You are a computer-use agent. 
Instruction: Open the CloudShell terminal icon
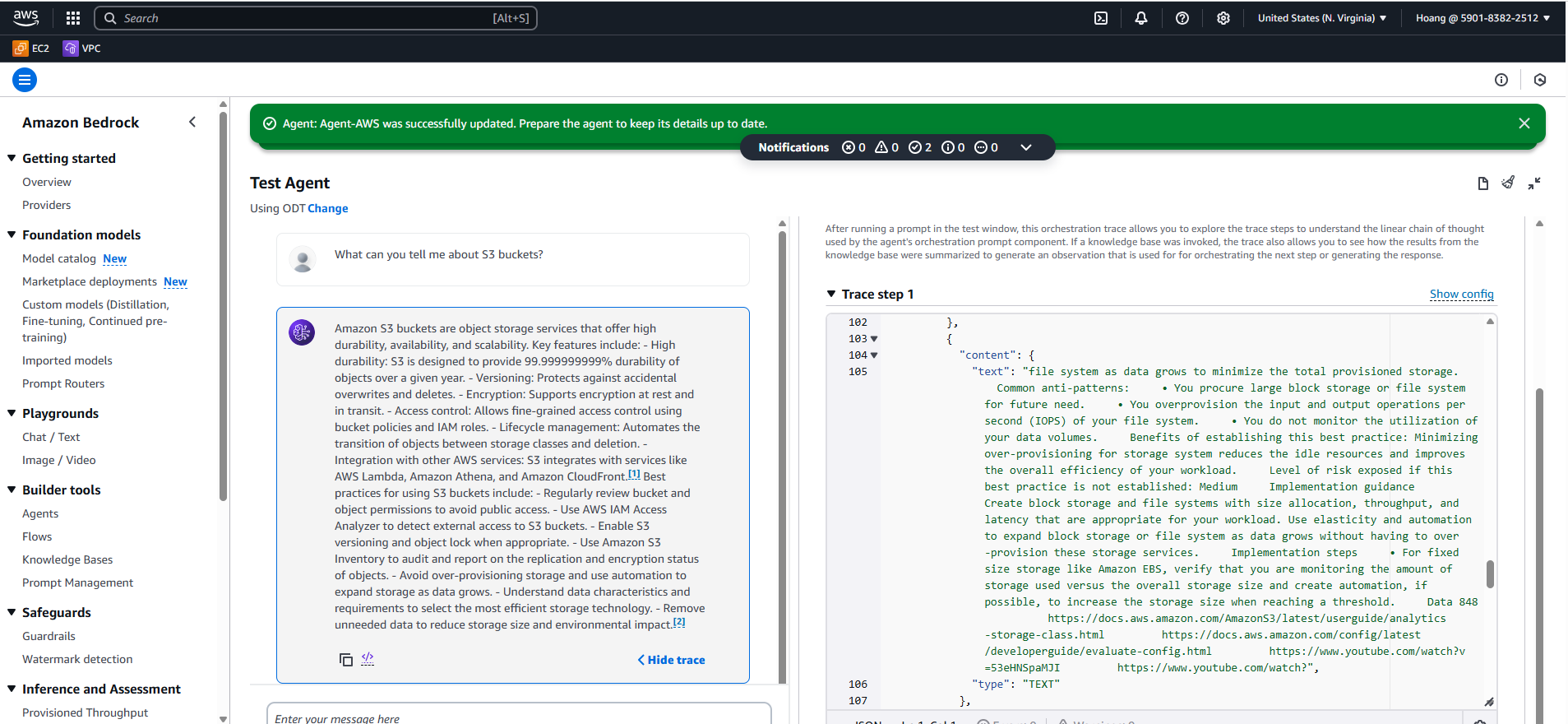(x=1101, y=18)
